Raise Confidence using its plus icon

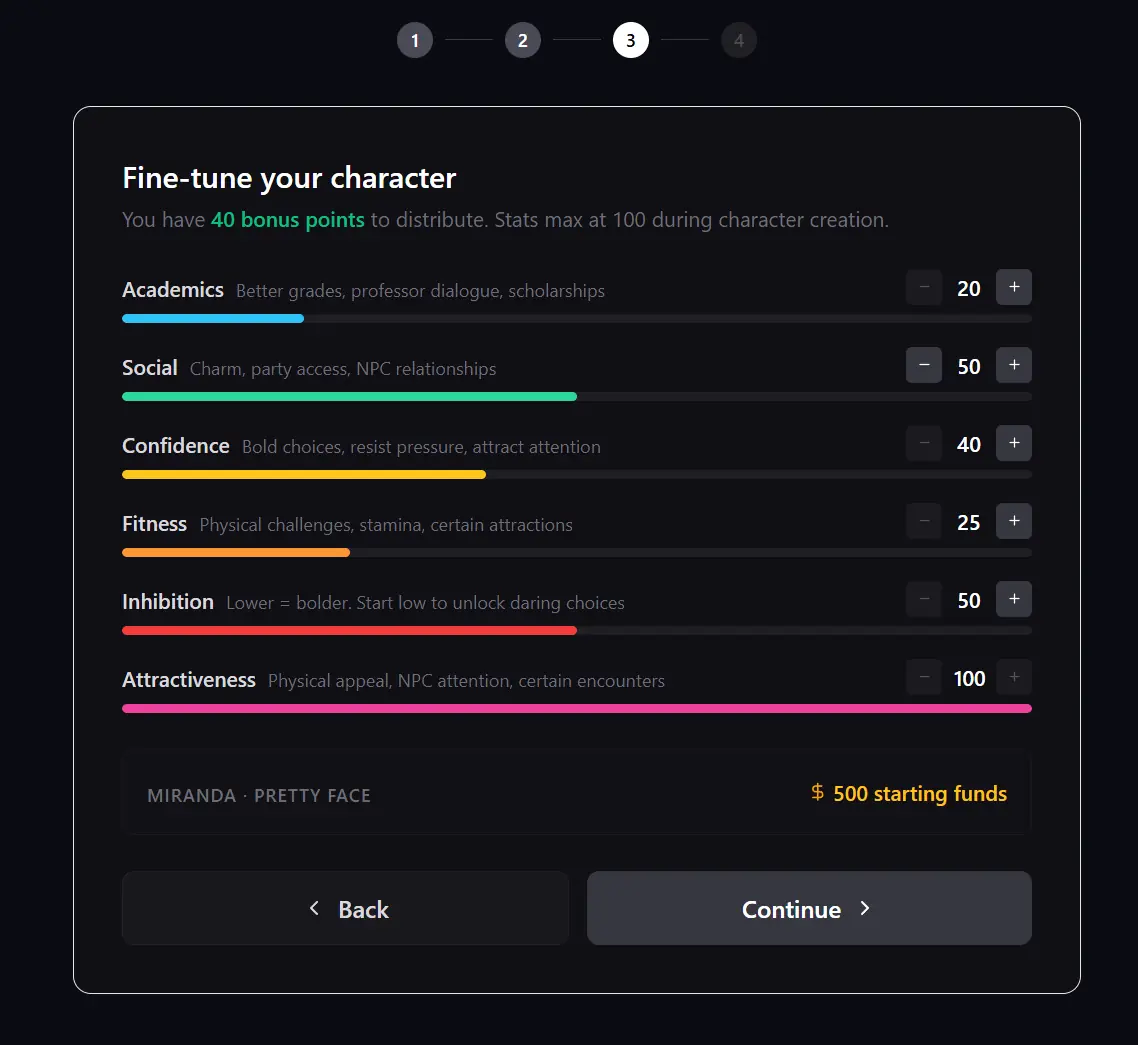pyautogui.click(x=1013, y=444)
